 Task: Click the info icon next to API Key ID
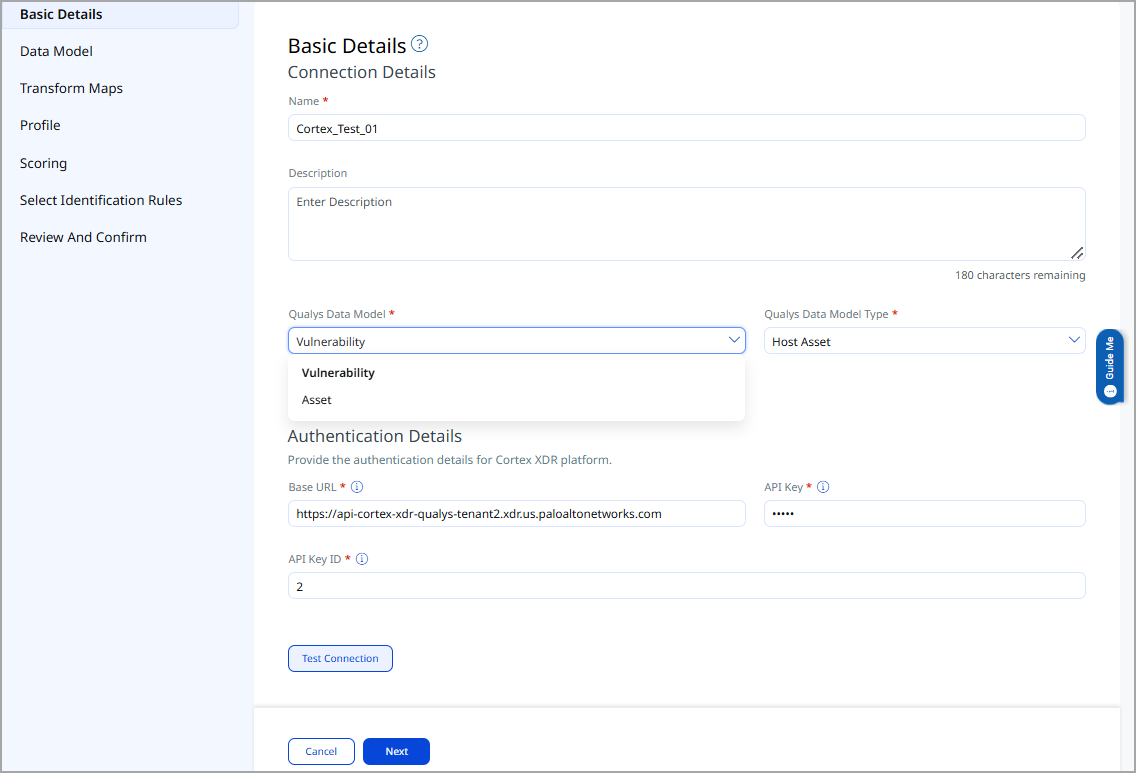point(362,559)
